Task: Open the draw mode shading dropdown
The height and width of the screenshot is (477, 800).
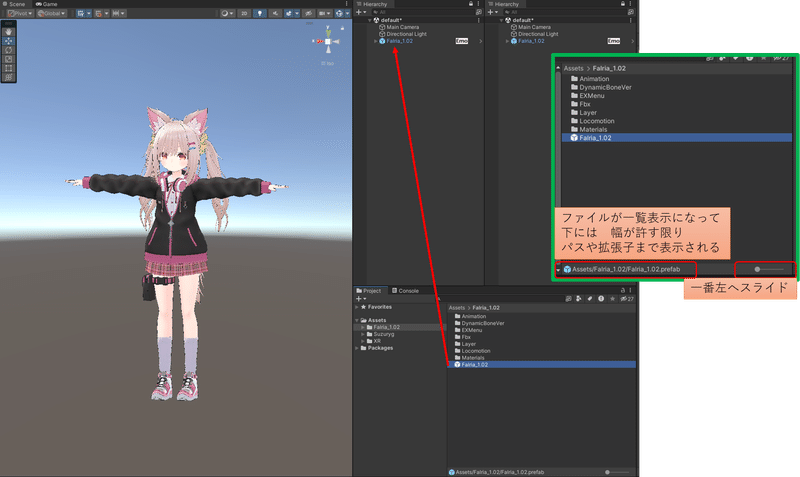Action: coord(227,13)
